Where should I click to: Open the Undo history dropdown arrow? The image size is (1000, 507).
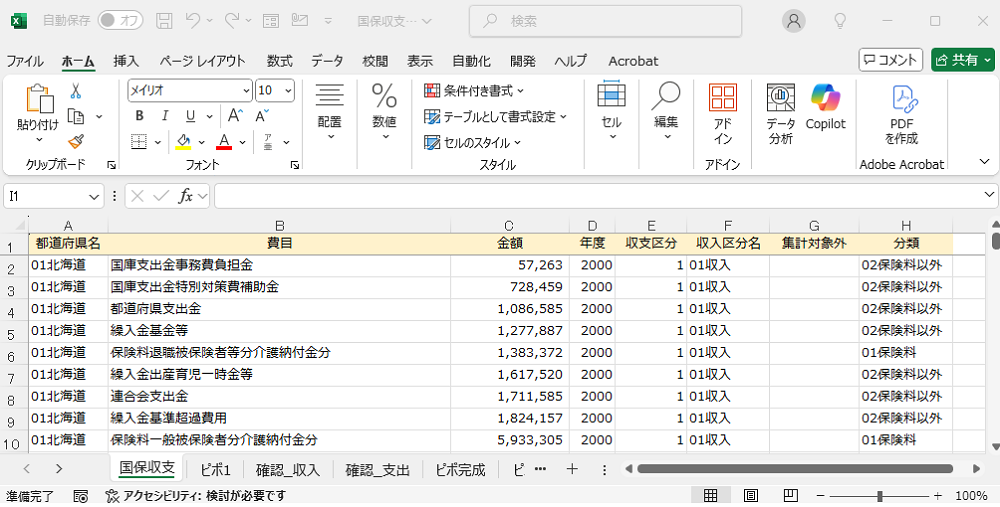(x=209, y=21)
